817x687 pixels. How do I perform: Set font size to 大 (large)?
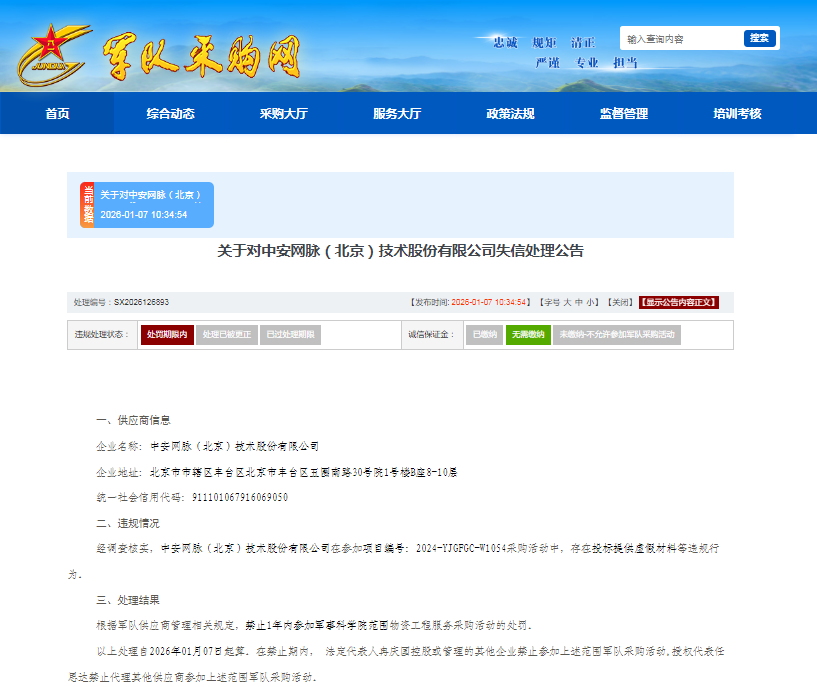(x=568, y=302)
